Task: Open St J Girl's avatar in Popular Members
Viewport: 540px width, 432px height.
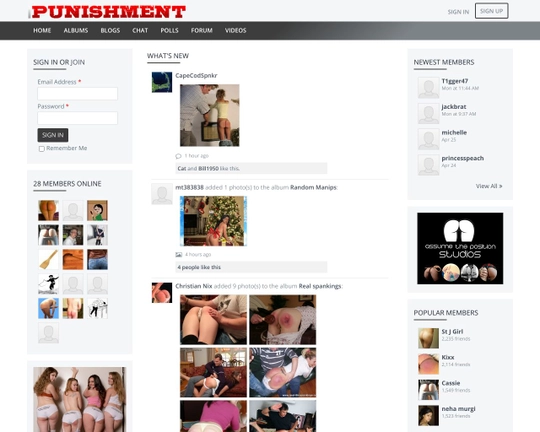Action: (428, 338)
